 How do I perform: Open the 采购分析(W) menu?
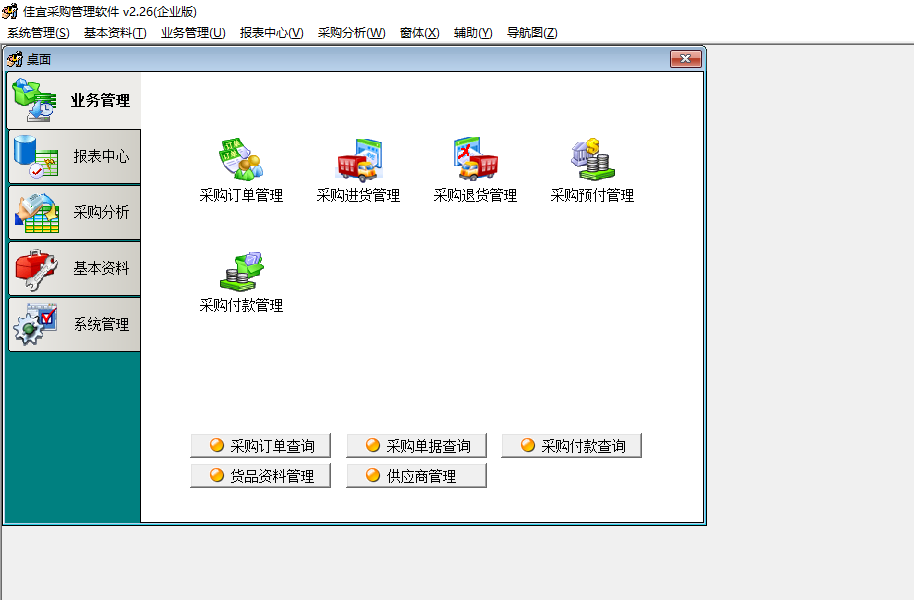click(351, 33)
